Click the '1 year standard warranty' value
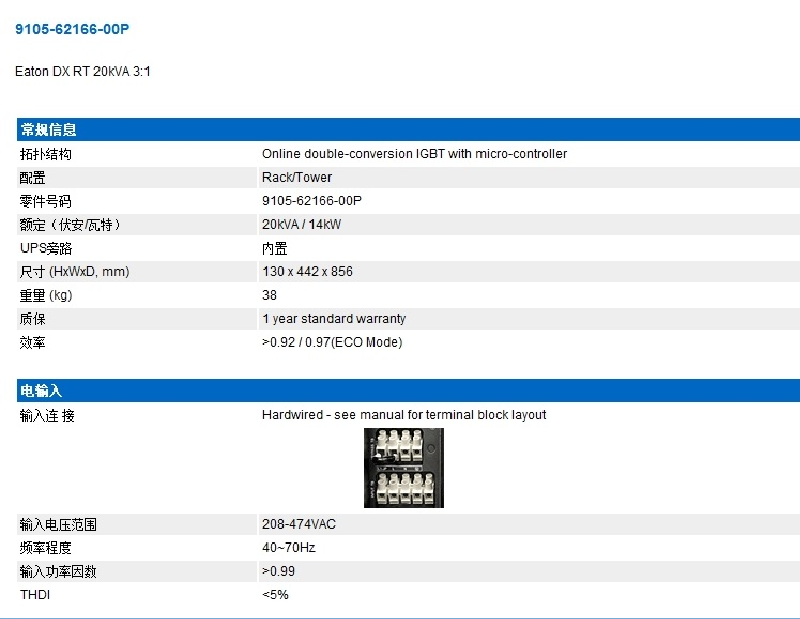Screen dimensions: 800x619 click(334, 319)
